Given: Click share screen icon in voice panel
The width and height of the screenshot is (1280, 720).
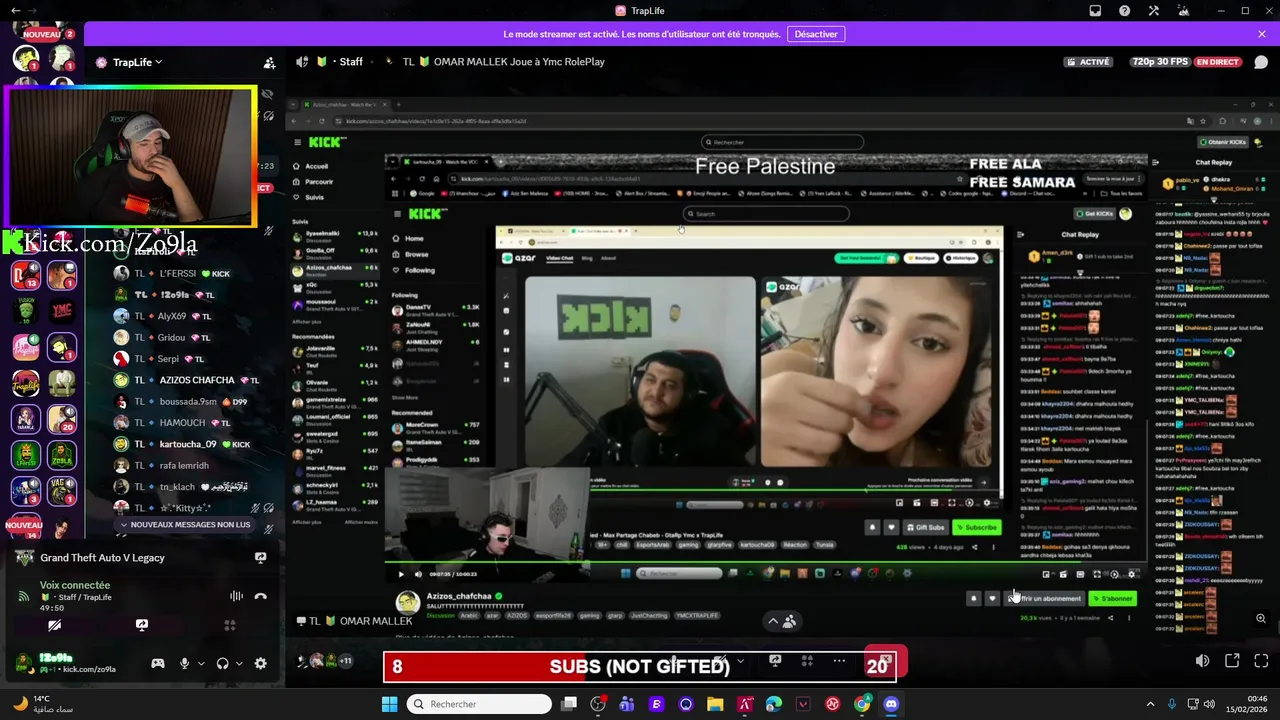Looking at the screenshot, I should point(142,625).
